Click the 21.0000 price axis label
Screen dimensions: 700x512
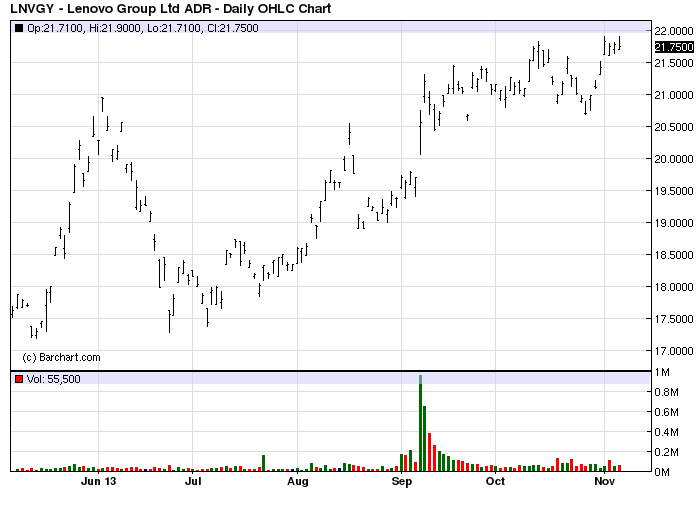[674, 95]
